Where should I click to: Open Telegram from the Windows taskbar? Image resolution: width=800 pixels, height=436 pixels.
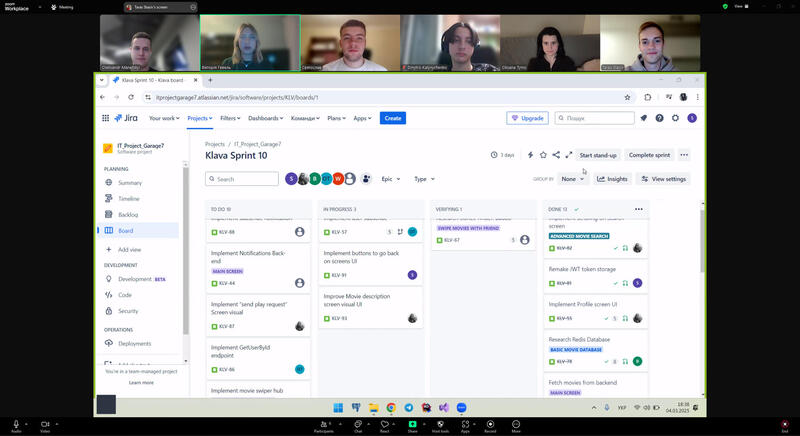point(409,407)
